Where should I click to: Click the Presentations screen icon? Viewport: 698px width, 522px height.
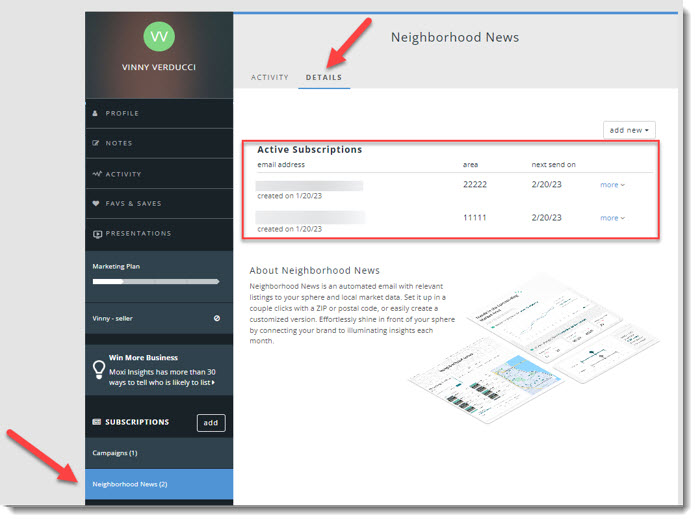point(96,234)
